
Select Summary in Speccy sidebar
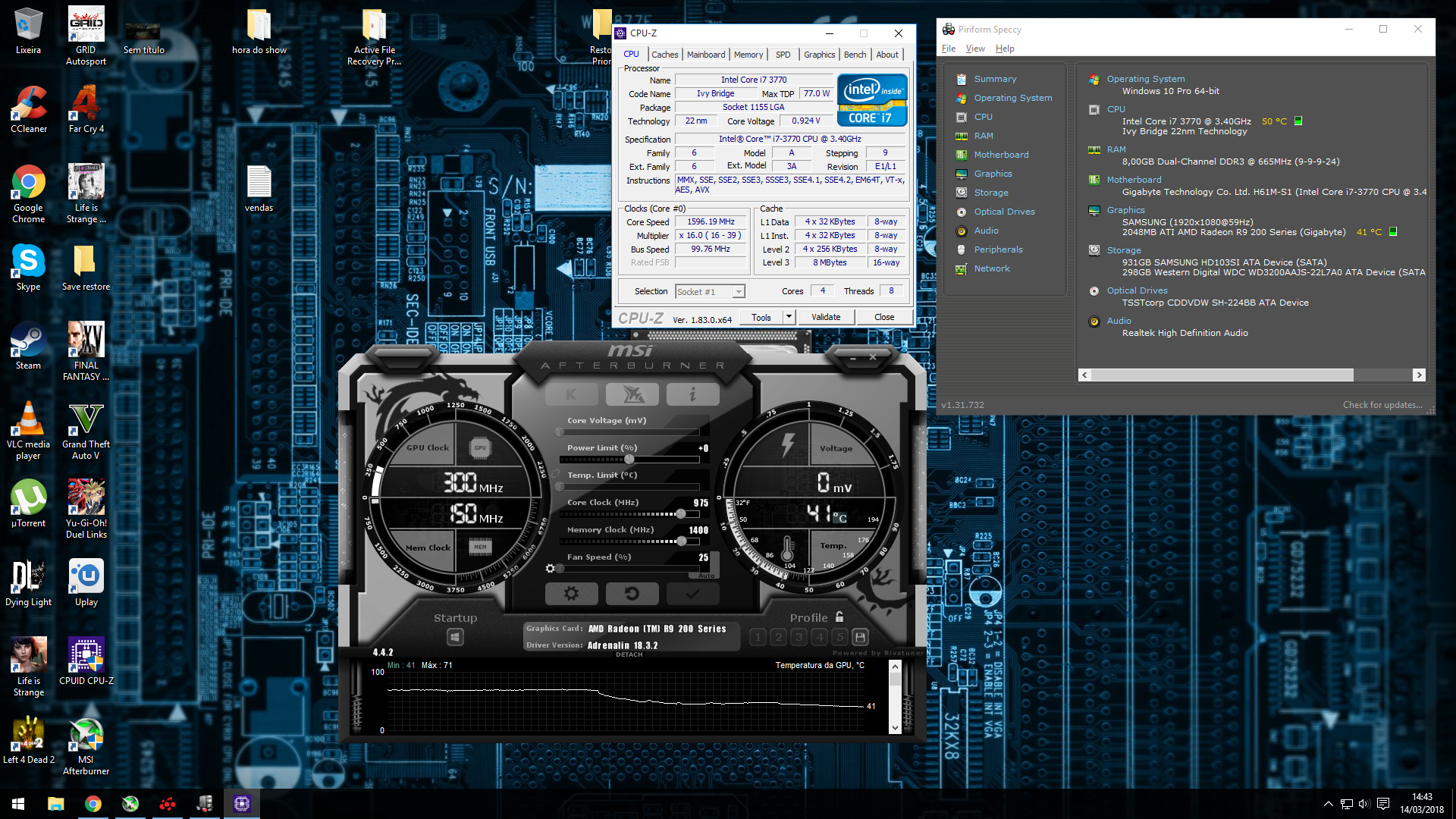[x=995, y=79]
